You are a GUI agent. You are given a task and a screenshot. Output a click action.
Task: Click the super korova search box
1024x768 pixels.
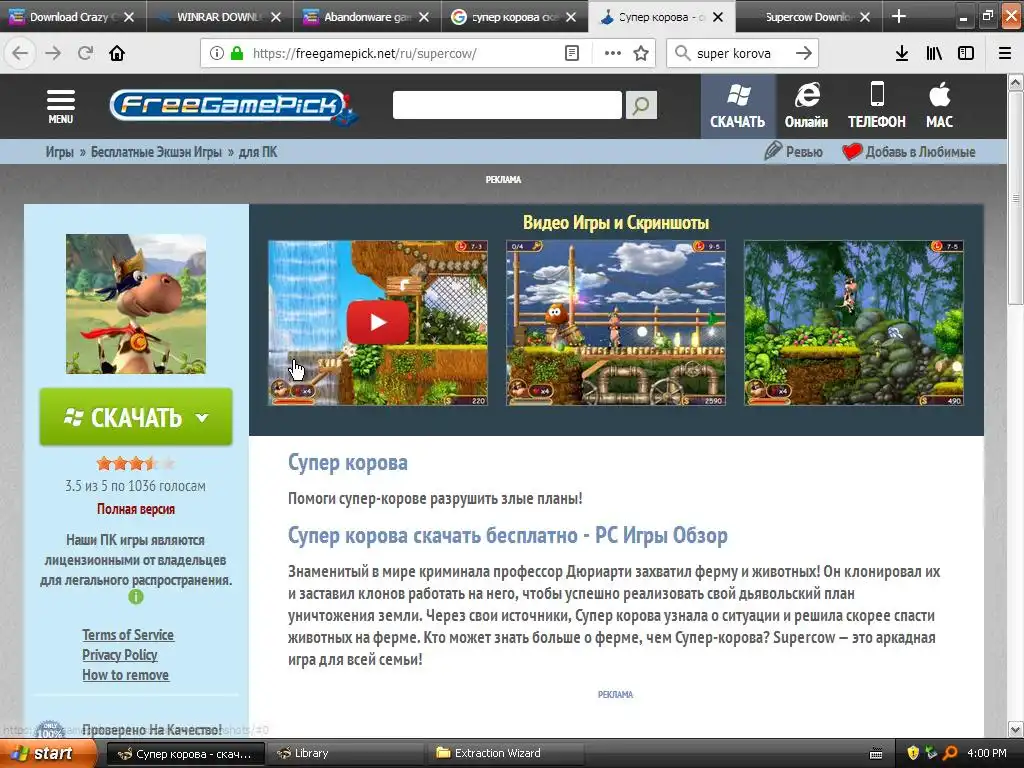coord(743,53)
